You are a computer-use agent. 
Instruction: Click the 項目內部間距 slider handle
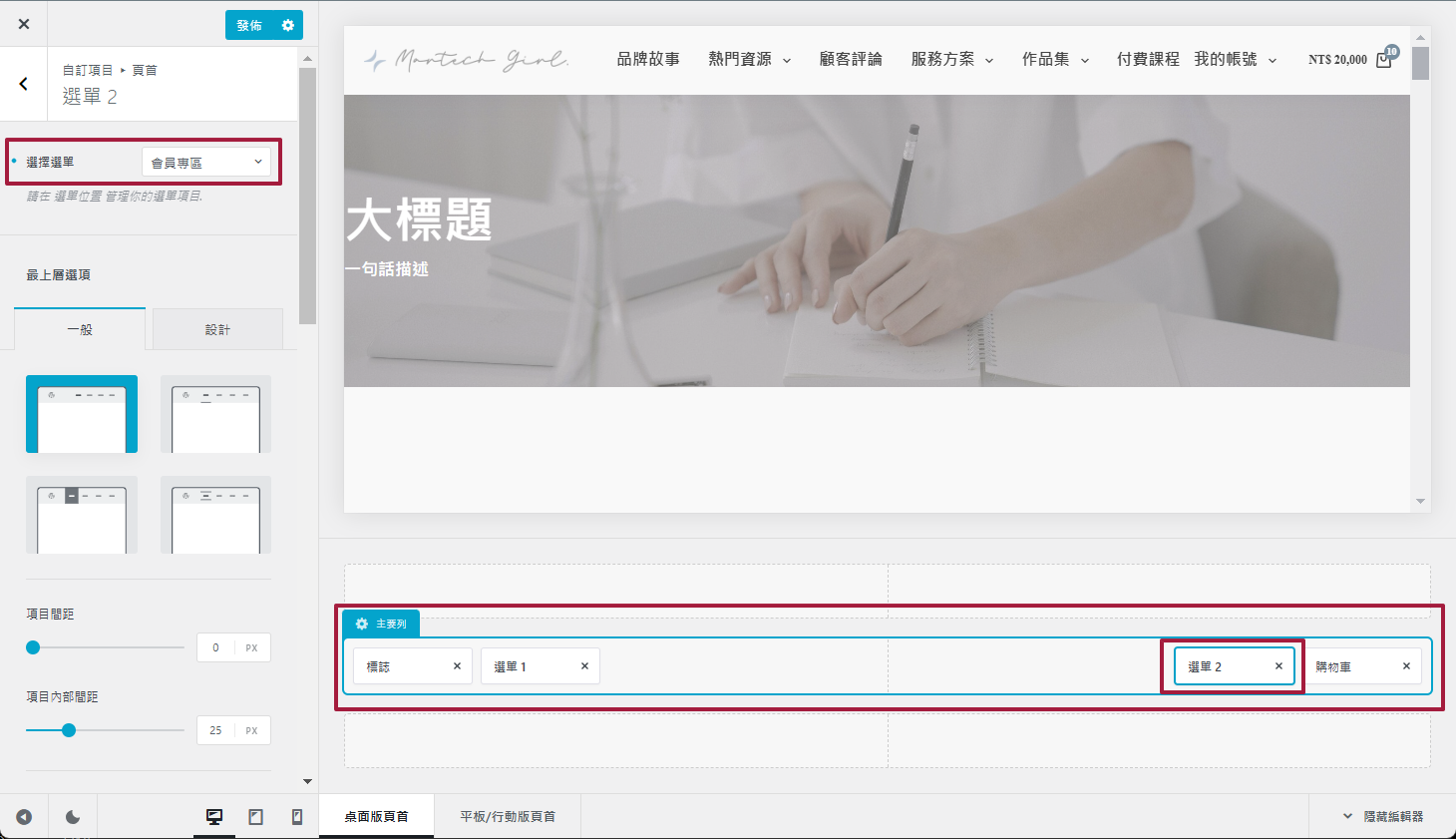(69, 730)
